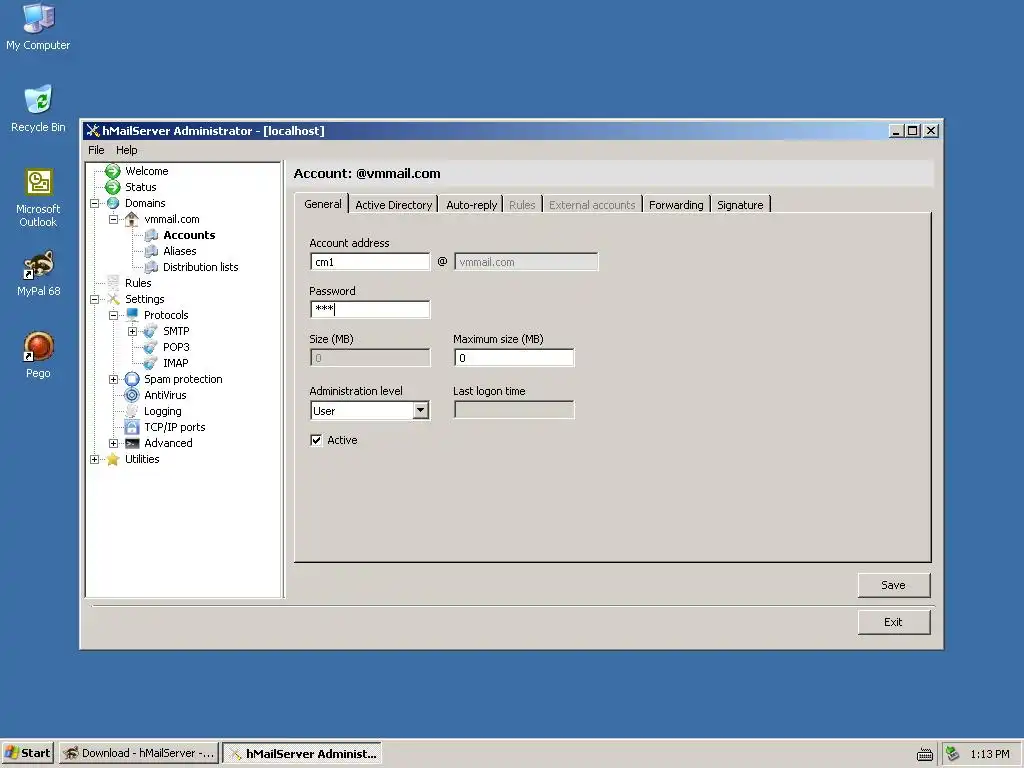The height and width of the screenshot is (768, 1024).
Task: Expand the Utilities tree node
Action: (95, 459)
